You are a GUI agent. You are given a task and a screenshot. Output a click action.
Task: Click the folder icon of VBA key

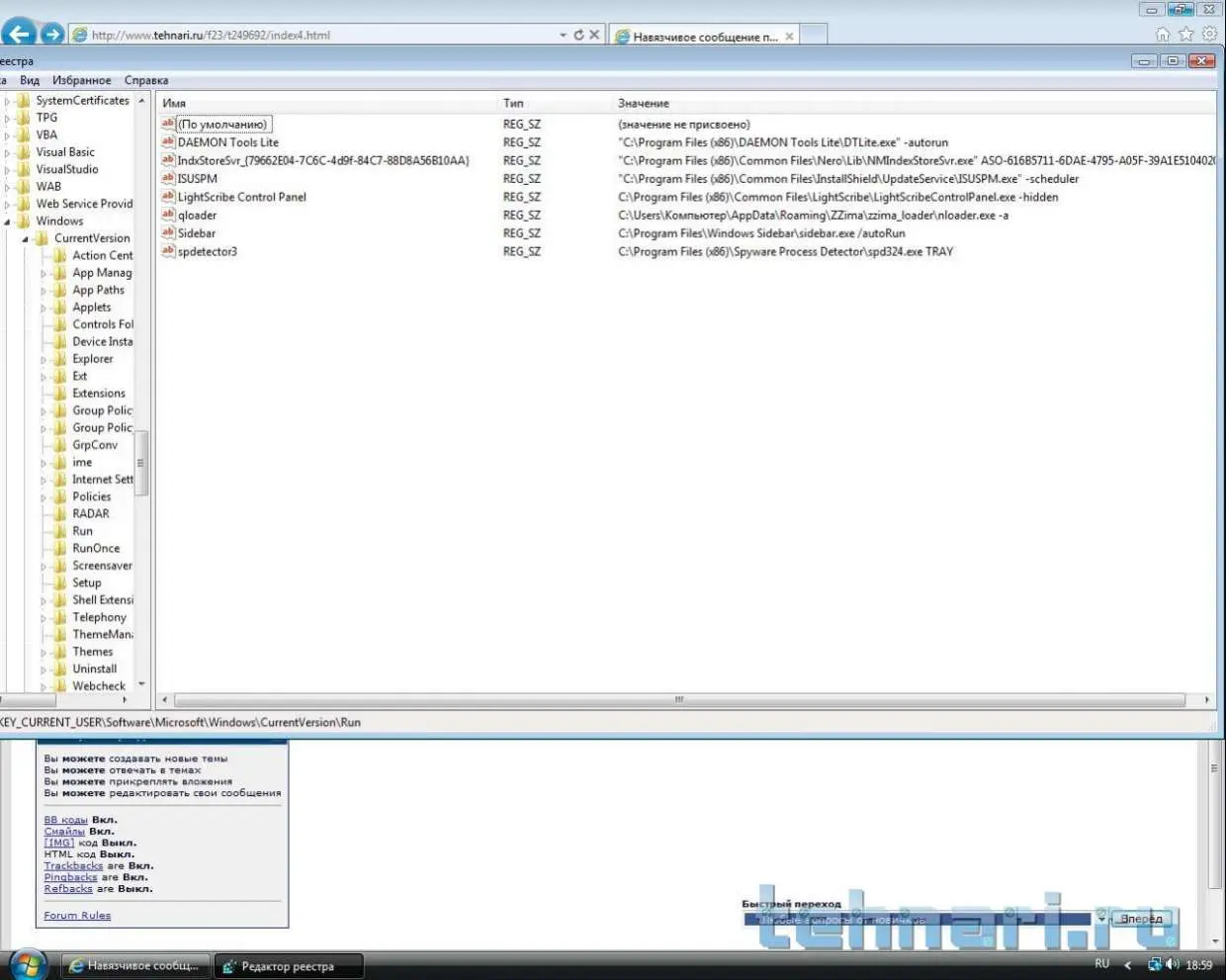pos(24,134)
